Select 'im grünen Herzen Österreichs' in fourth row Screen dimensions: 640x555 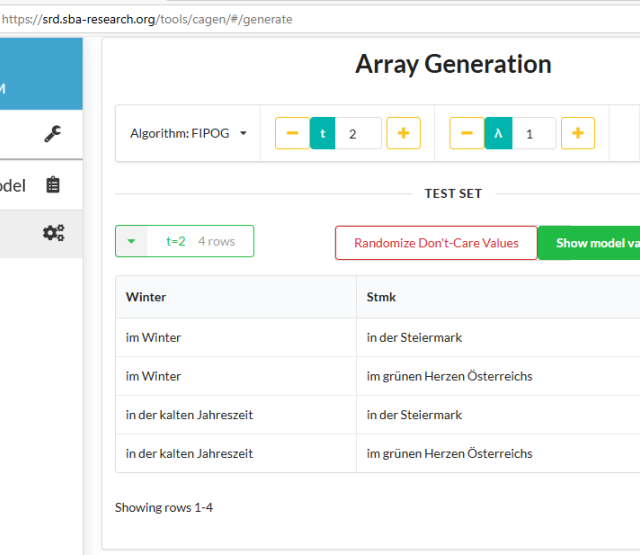coord(498,453)
